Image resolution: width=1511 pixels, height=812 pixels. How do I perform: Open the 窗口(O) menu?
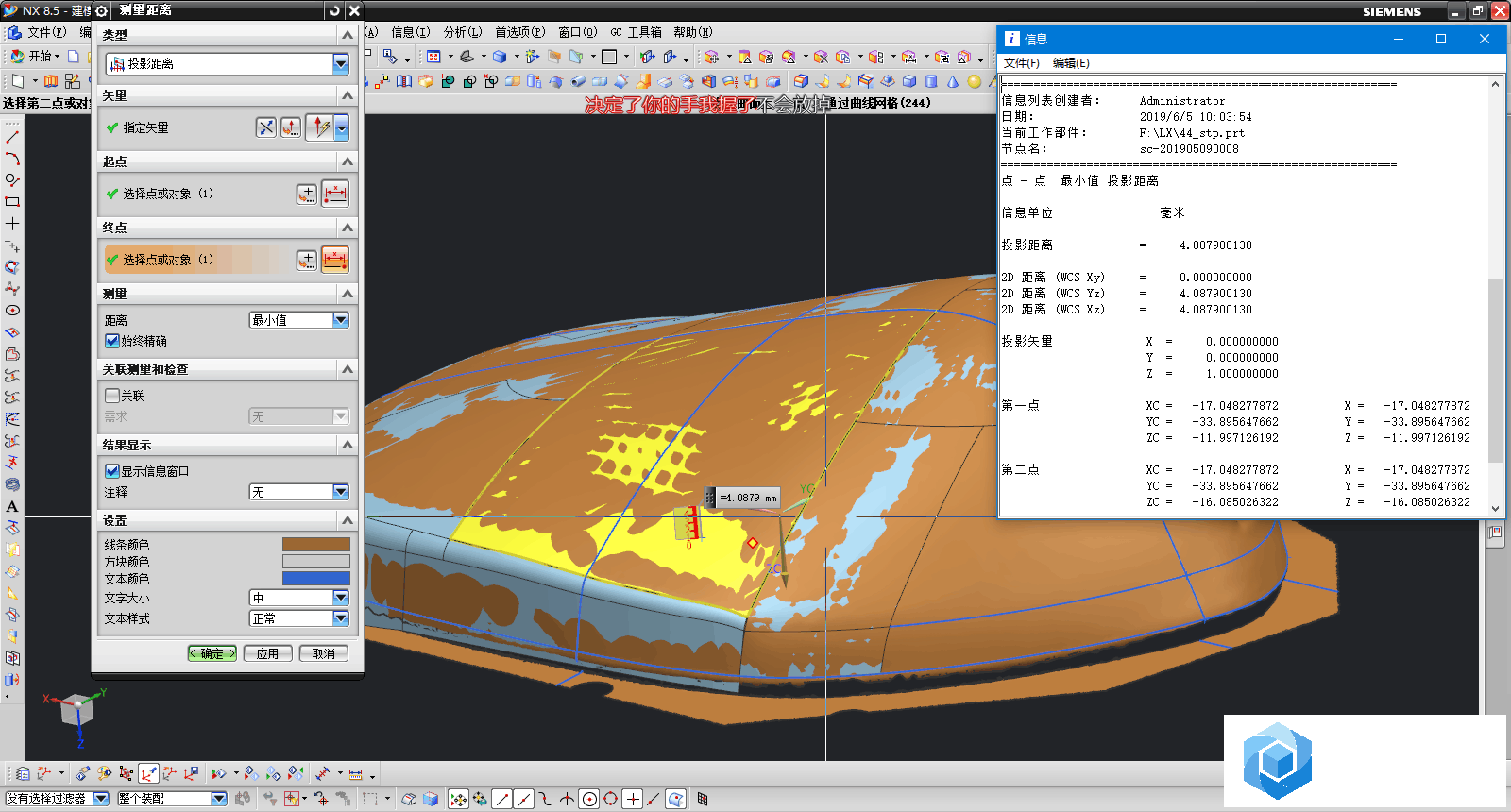tap(578, 32)
